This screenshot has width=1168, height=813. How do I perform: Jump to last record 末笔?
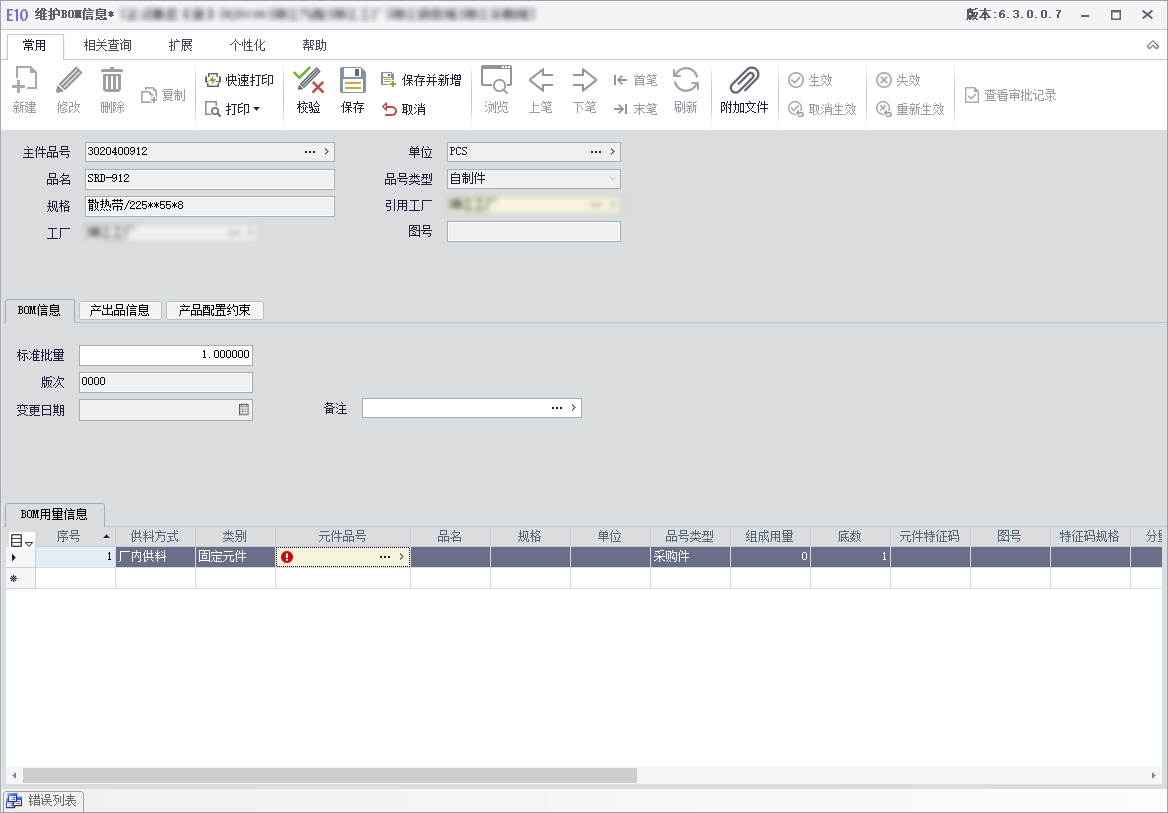coord(635,109)
